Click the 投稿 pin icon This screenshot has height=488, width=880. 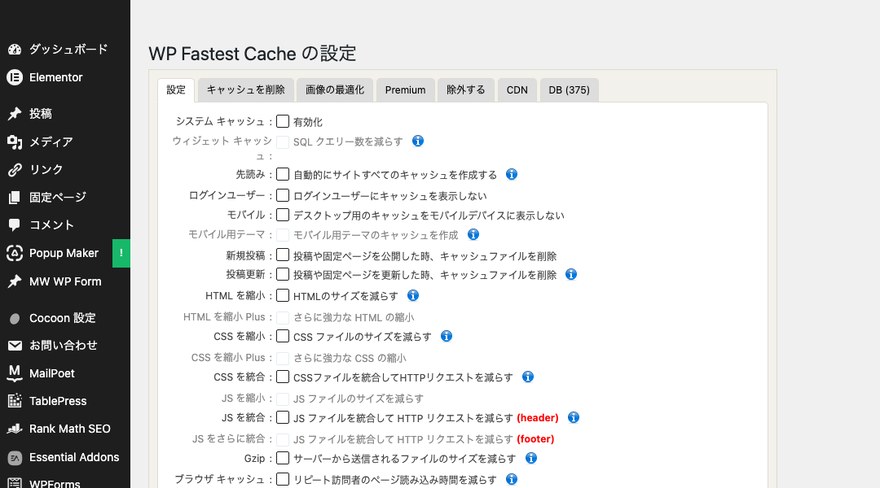click(15, 113)
